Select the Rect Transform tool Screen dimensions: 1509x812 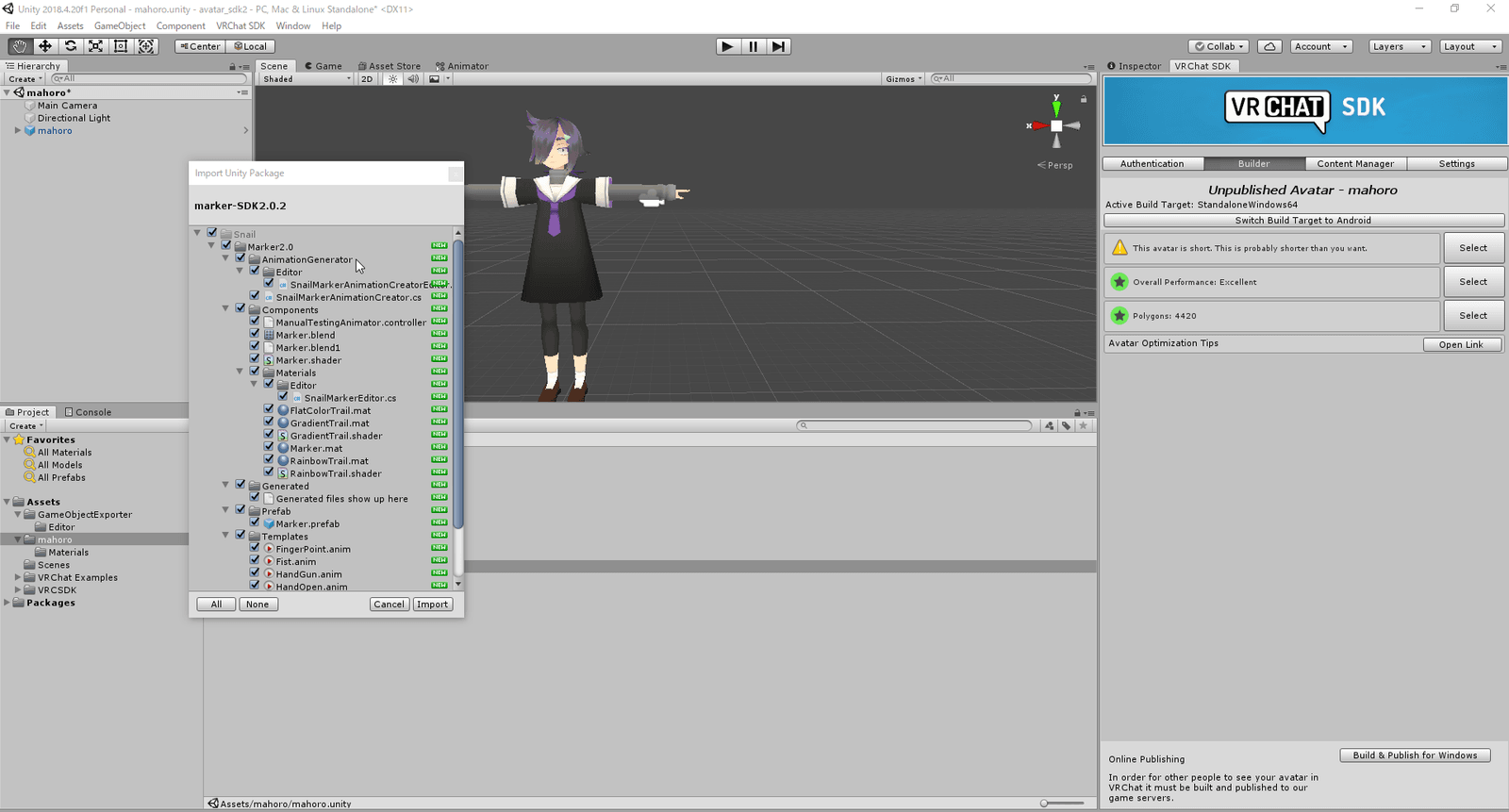[121, 46]
